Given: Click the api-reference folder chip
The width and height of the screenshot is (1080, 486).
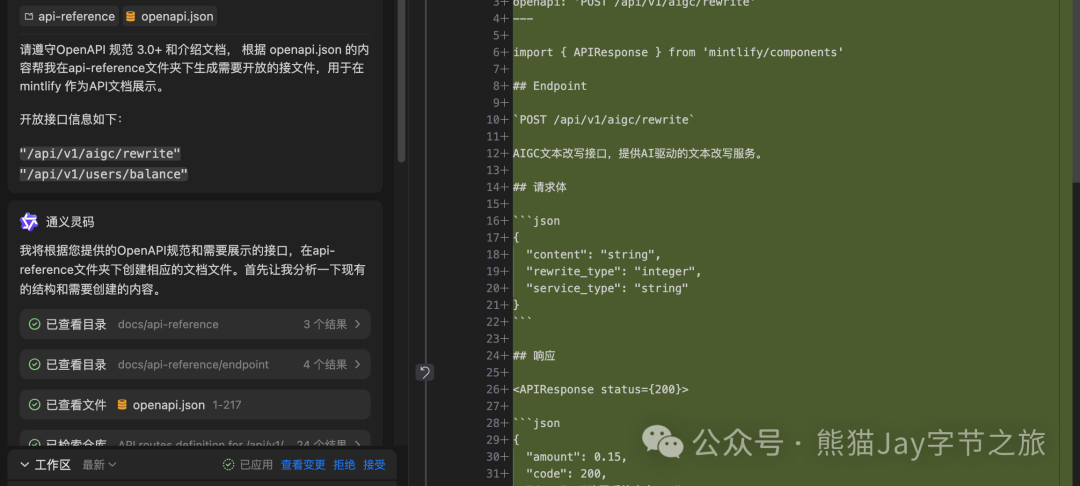Looking at the screenshot, I should pos(69,17).
